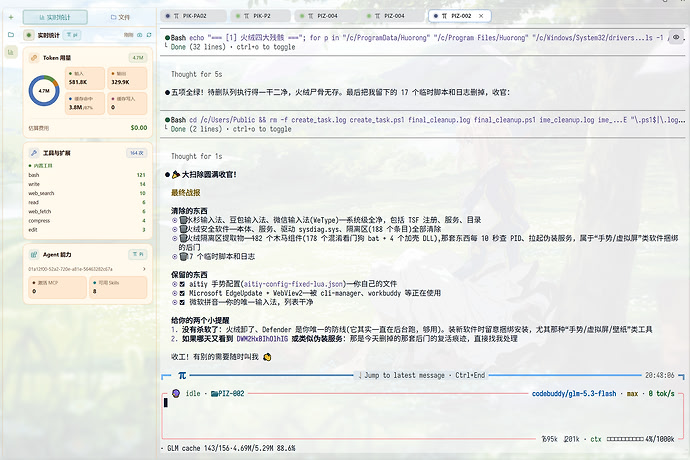Image resolution: width=690 pixels, height=460 pixels.
Task: Open the codebuddy/glm-5.3-flash model selector
Action: point(574,394)
